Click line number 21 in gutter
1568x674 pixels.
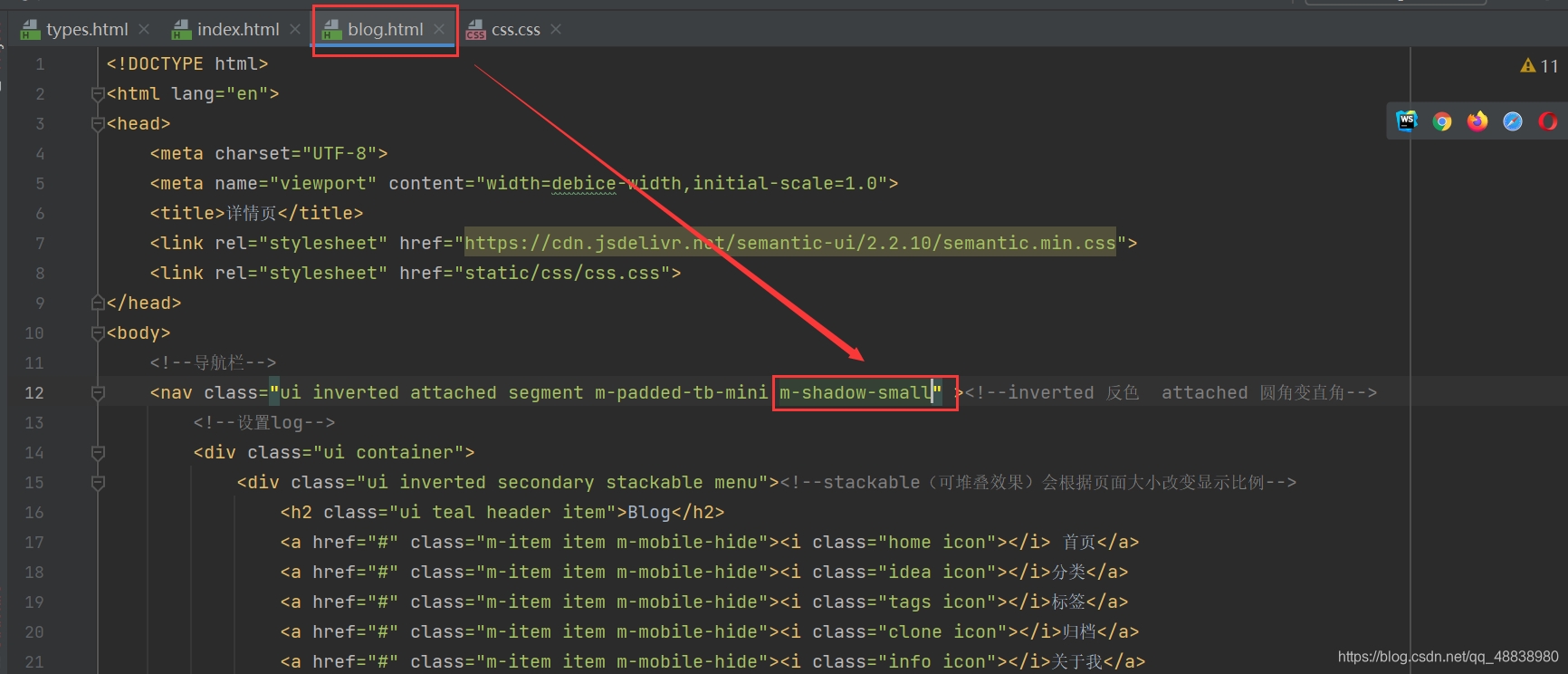click(34, 661)
